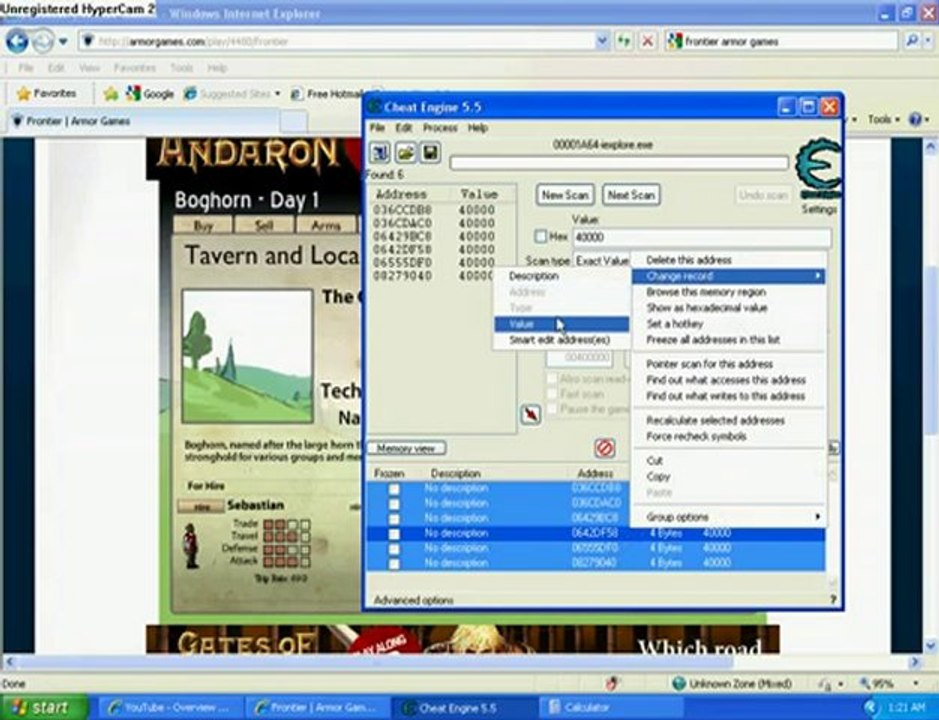Open Cheat Engine File menu
939x720 pixels.
tap(377, 128)
